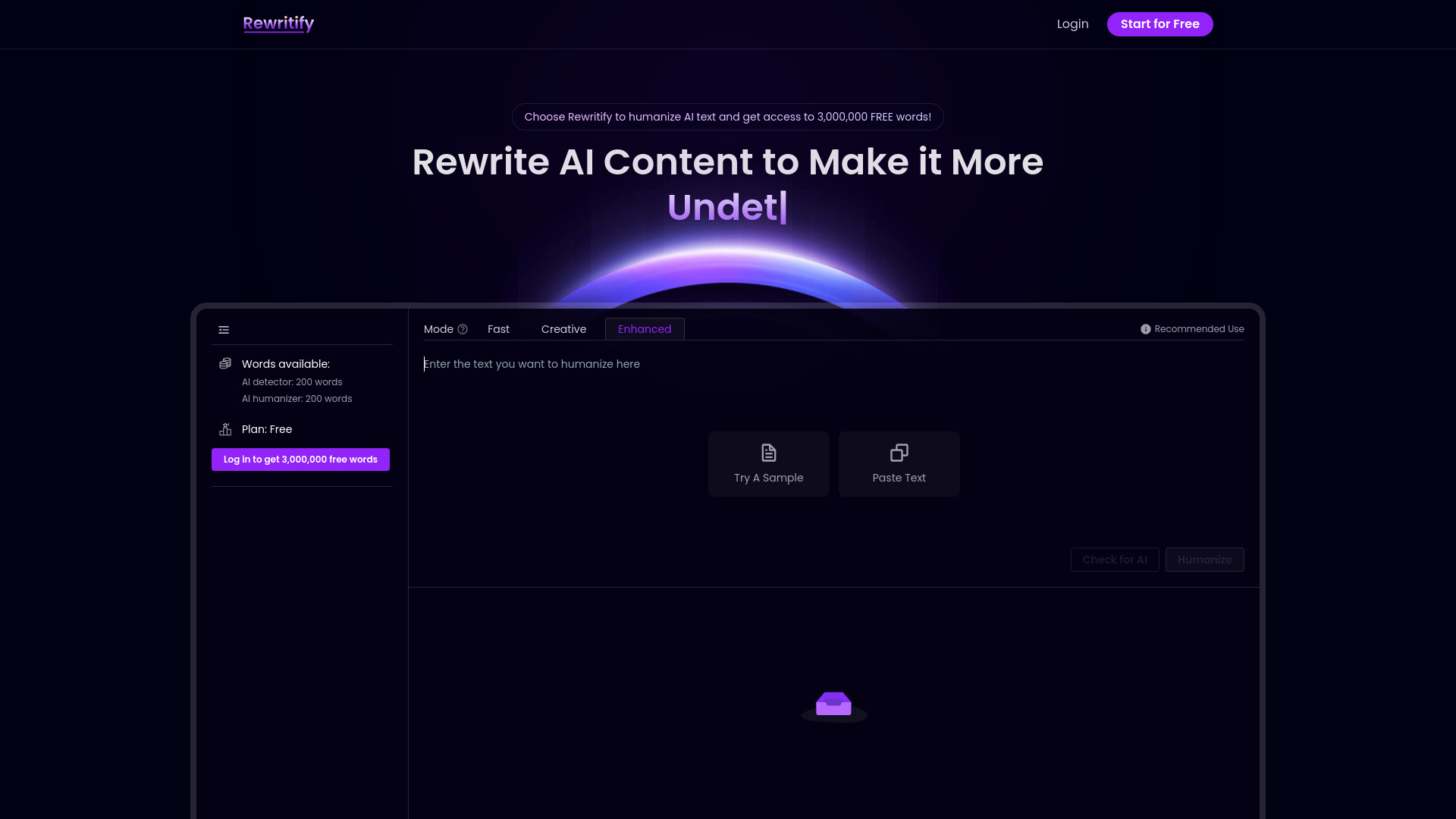Click the Paste Text clipboard icon

(x=898, y=453)
